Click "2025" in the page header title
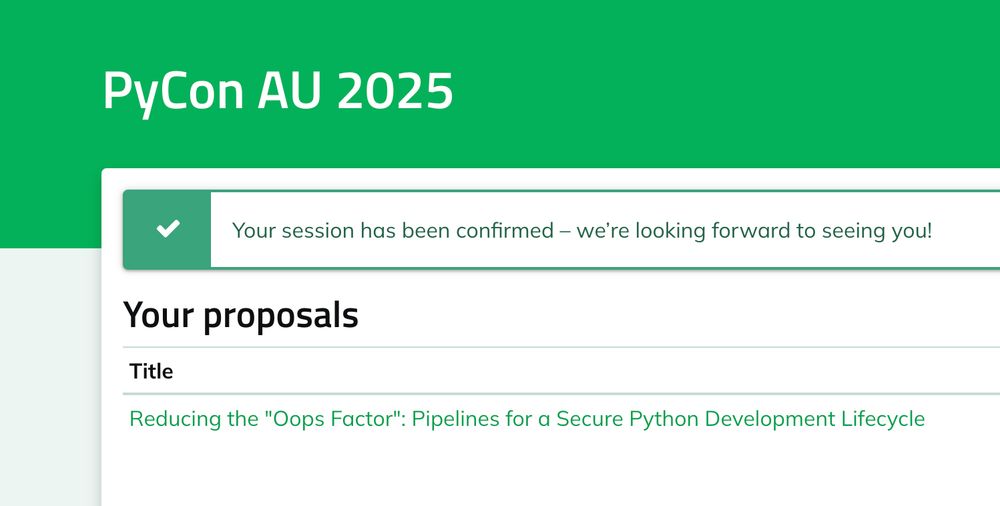Viewport: 1000px width, 506px height. (x=395, y=91)
